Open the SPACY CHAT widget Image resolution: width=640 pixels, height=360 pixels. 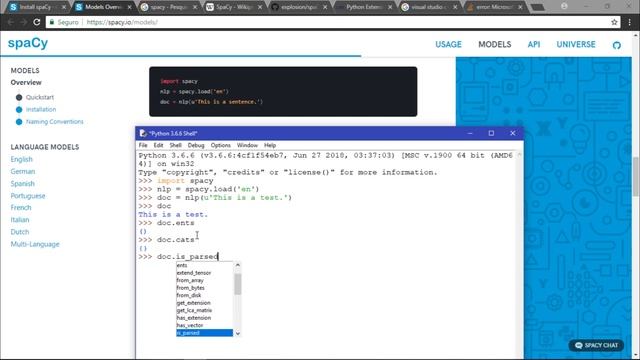[x=596, y=345]
